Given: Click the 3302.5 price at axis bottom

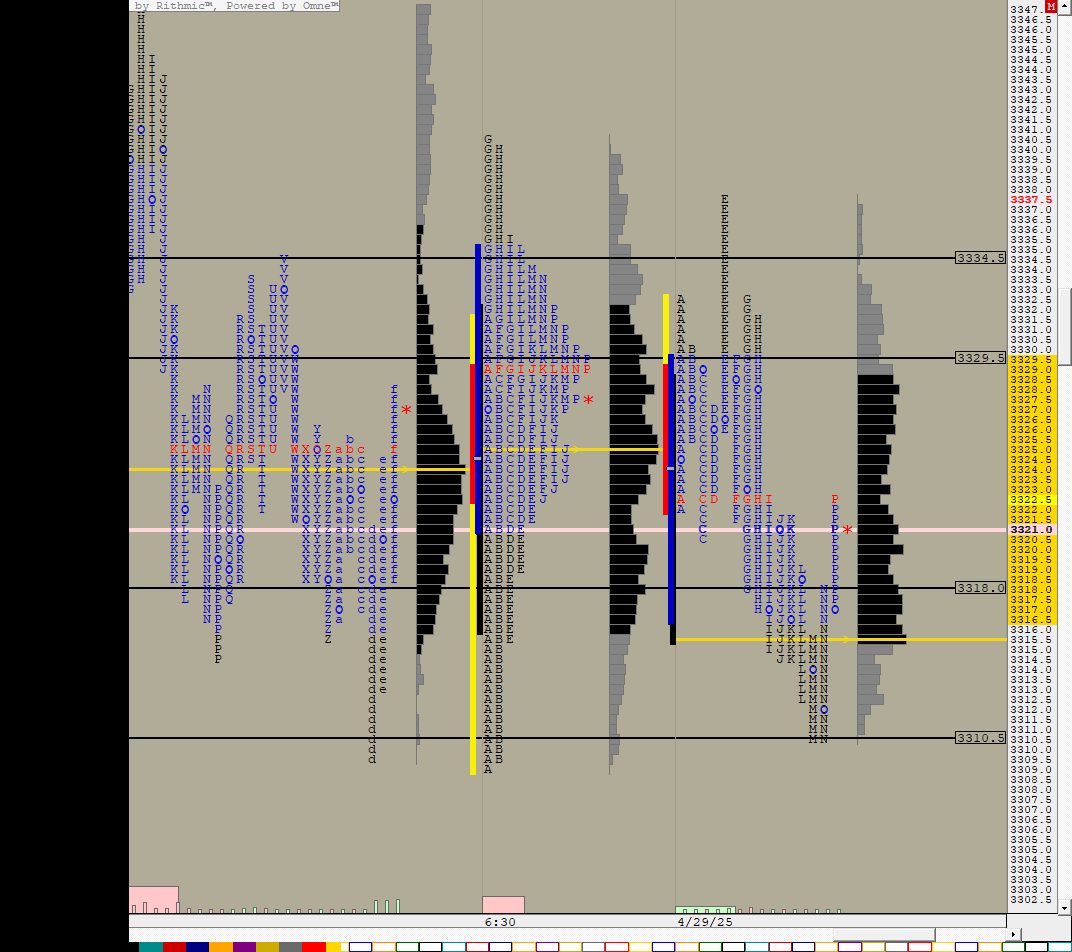Looking at the screenshot, I should 1031,899.
